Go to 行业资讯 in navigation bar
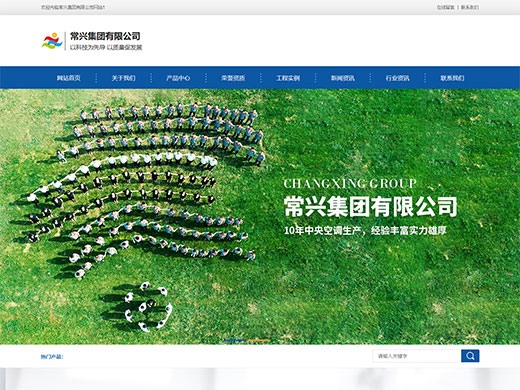The width and height of the screenshot is (520, 390). tap(397, 78)
